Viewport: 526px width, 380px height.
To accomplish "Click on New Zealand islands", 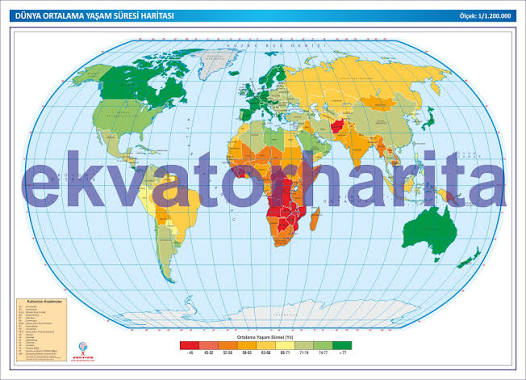I will click(469, 259).
